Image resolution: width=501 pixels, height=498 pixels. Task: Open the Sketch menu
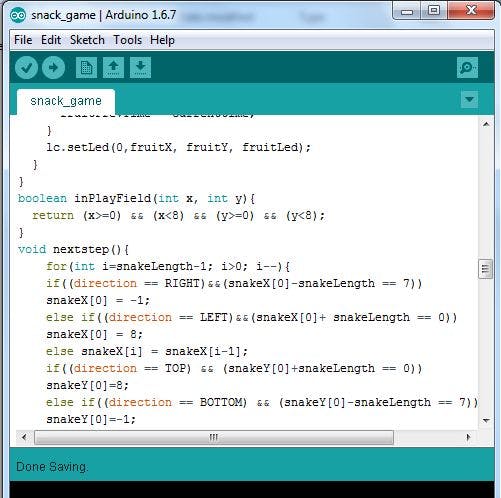click(x=87, y=40)
